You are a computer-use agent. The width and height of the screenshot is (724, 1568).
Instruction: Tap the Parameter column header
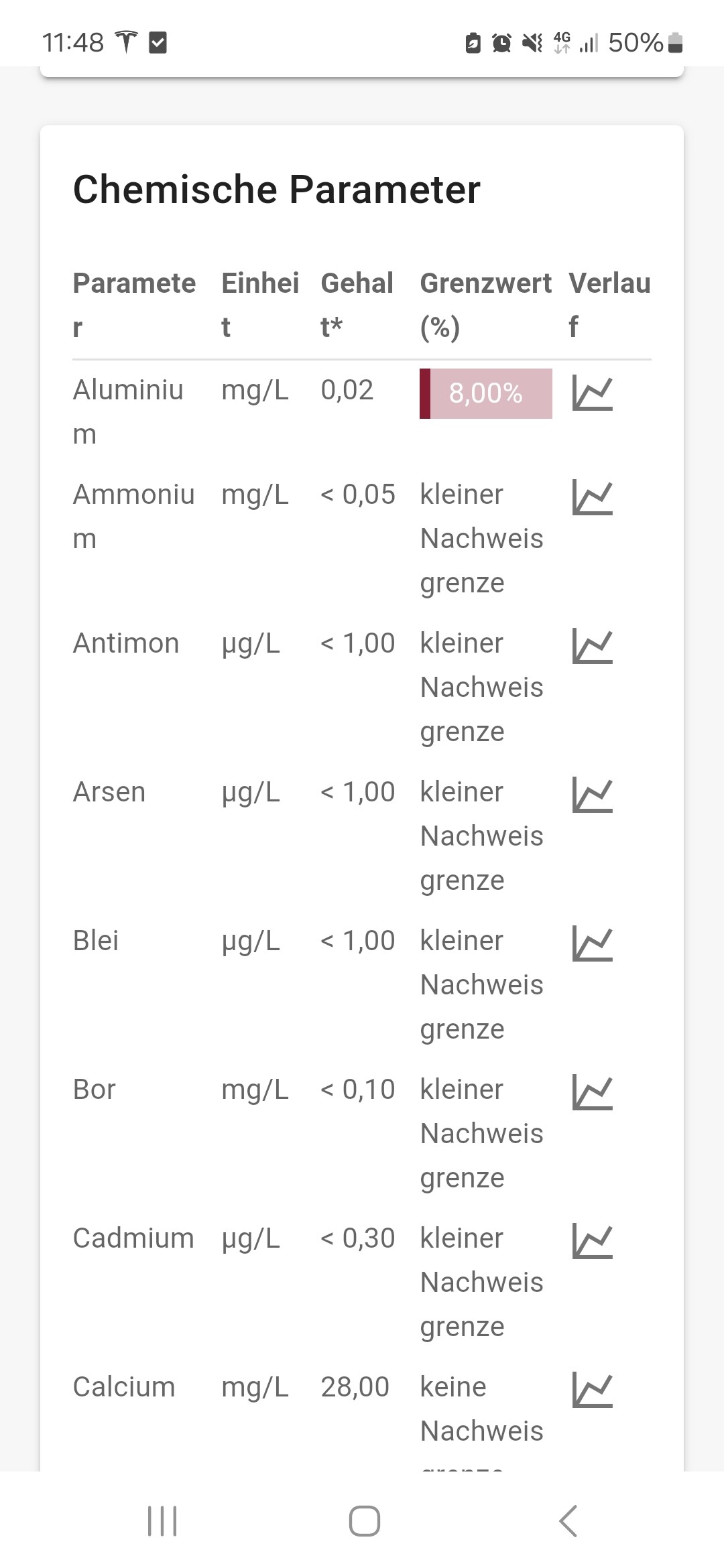pyautogui.click(x=134, y=305)
